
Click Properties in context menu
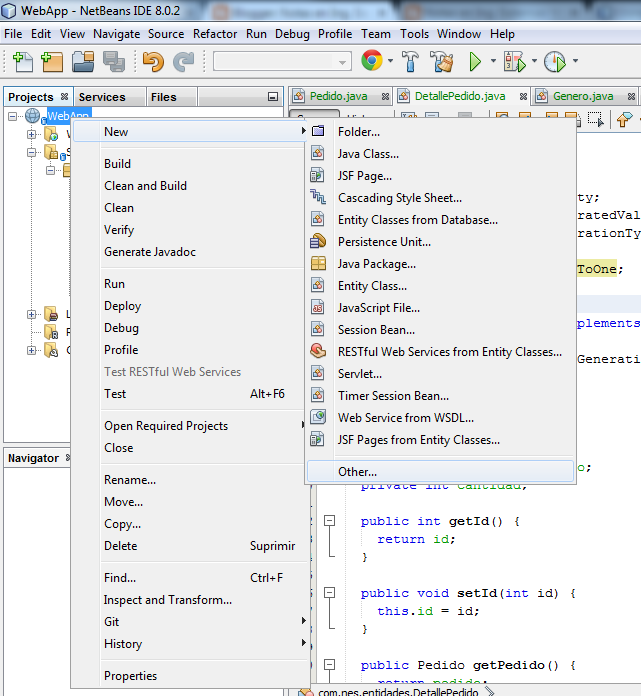[x=190, y=676]
